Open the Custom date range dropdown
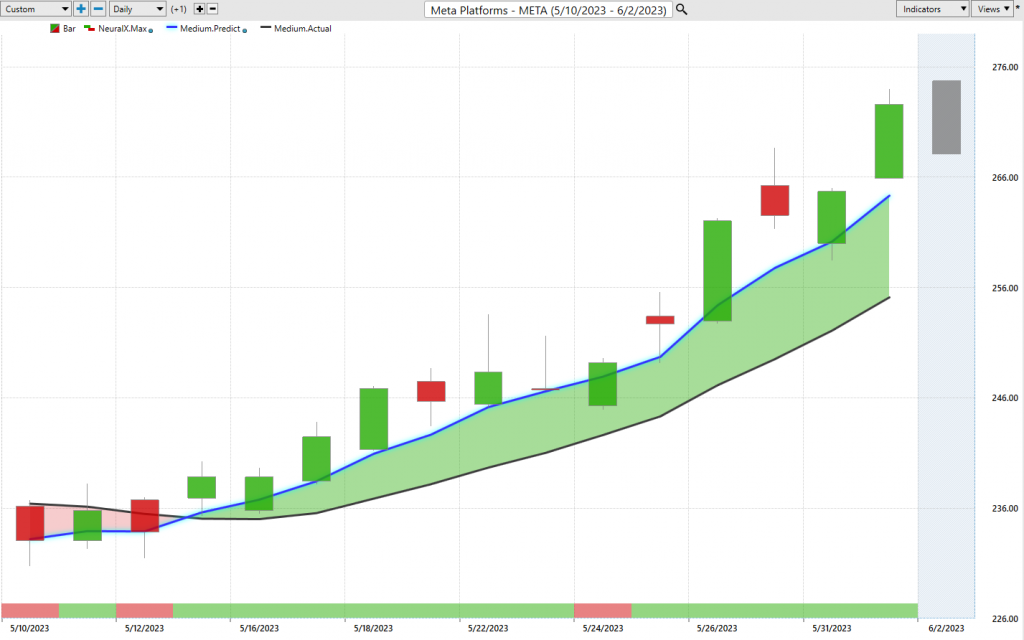The image size is (1024, 640). pos(36,9)
